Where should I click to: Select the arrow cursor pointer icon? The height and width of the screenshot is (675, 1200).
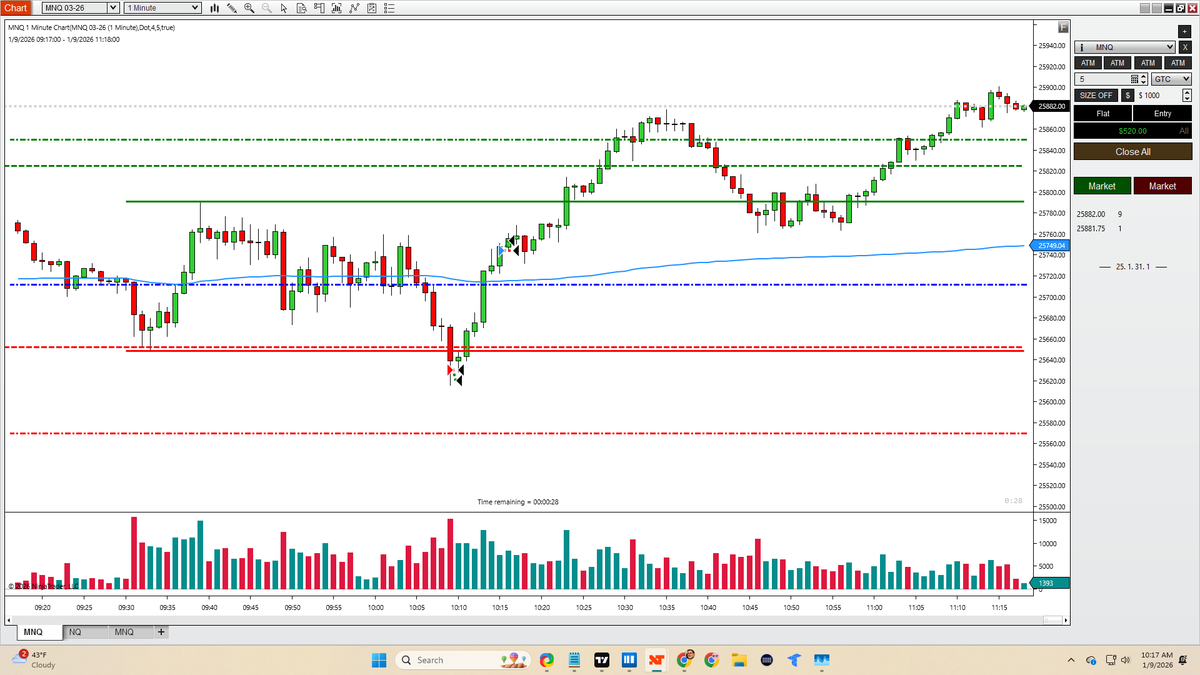284,8
